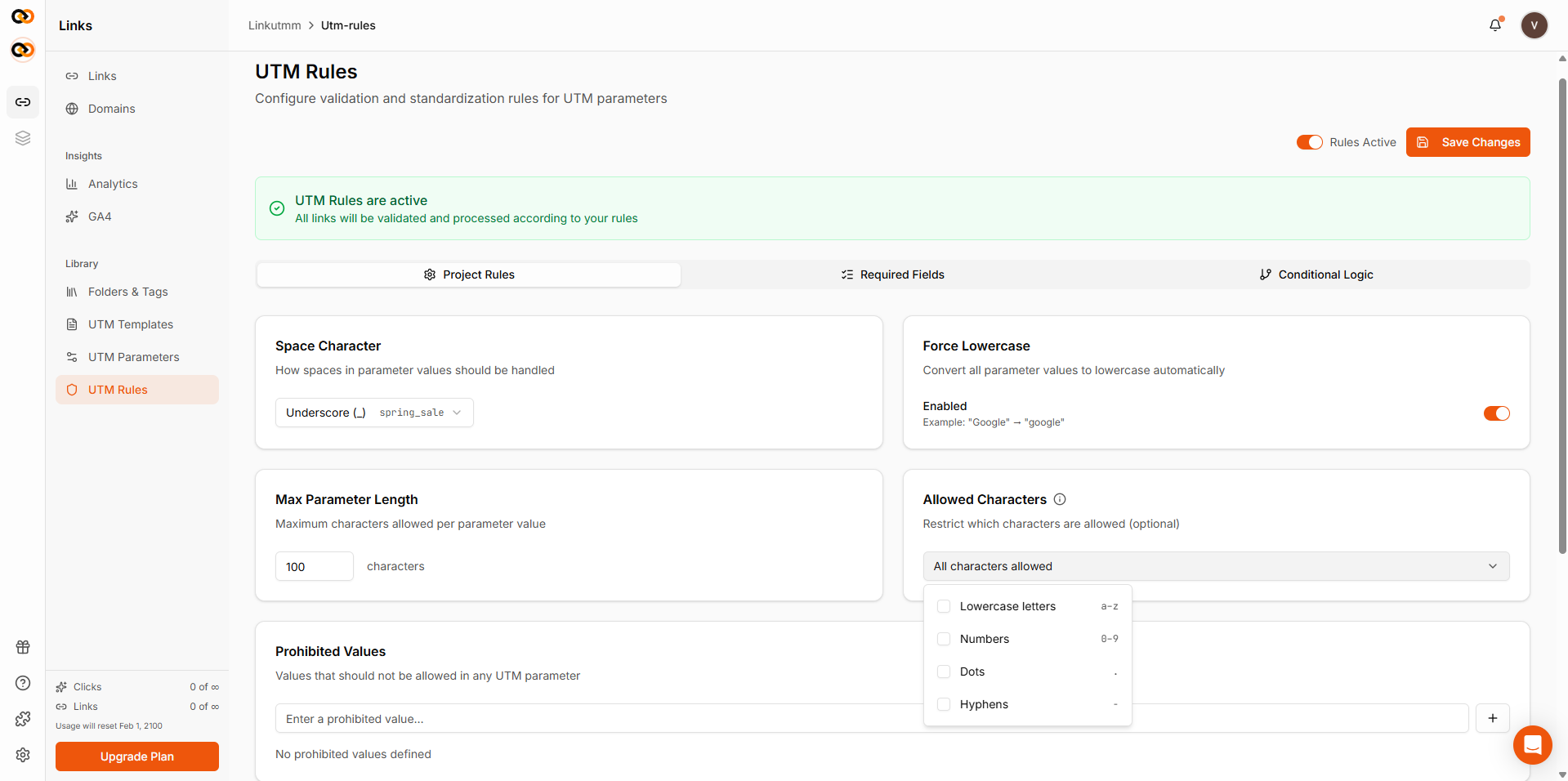Screen dimensions: 1568x781
Task: Collapse the All characters allowed dropdown
Action: coord(1216,566)
